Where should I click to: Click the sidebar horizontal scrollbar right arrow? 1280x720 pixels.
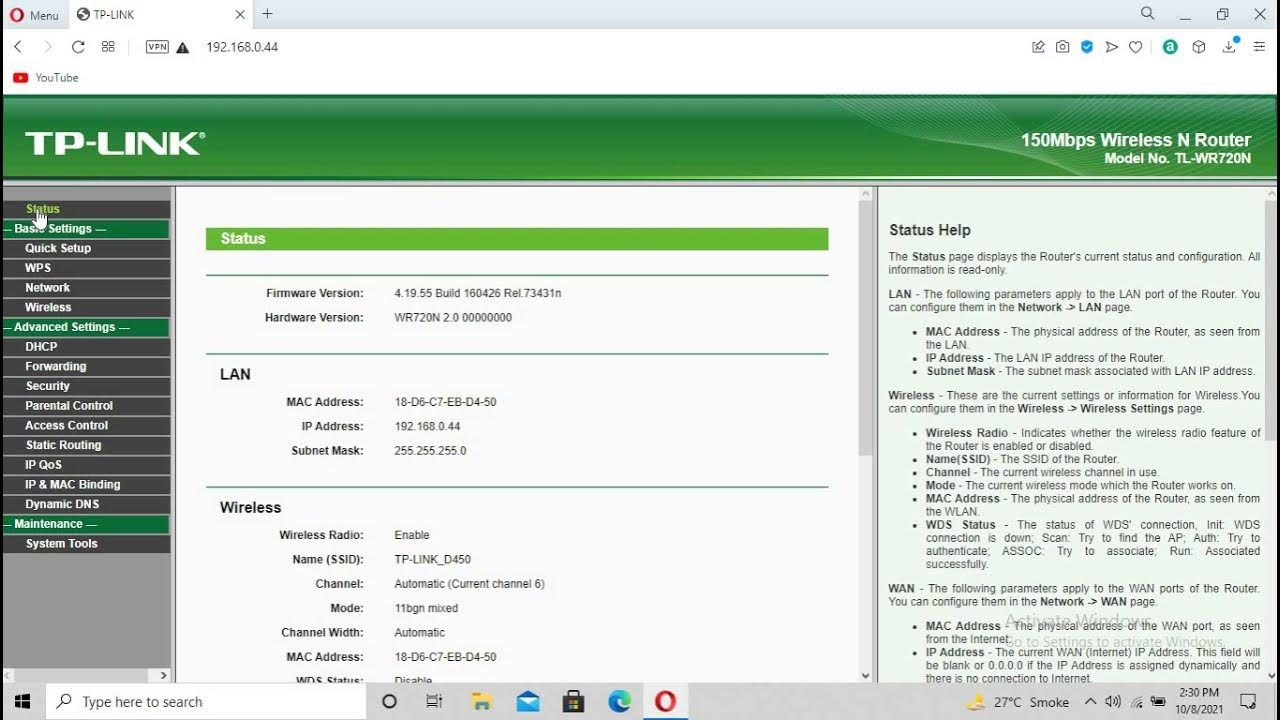[x=164, y=676]
